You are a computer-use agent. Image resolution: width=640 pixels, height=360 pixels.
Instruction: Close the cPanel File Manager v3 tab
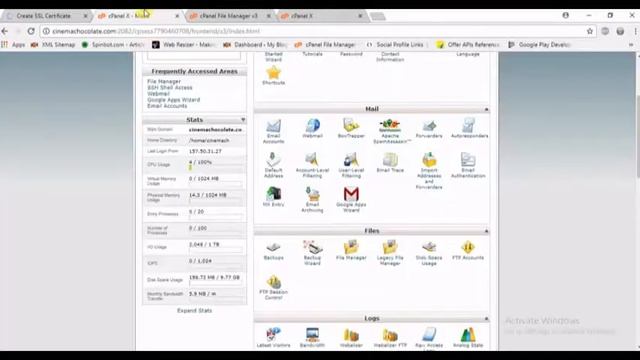(x=269, y=16)
